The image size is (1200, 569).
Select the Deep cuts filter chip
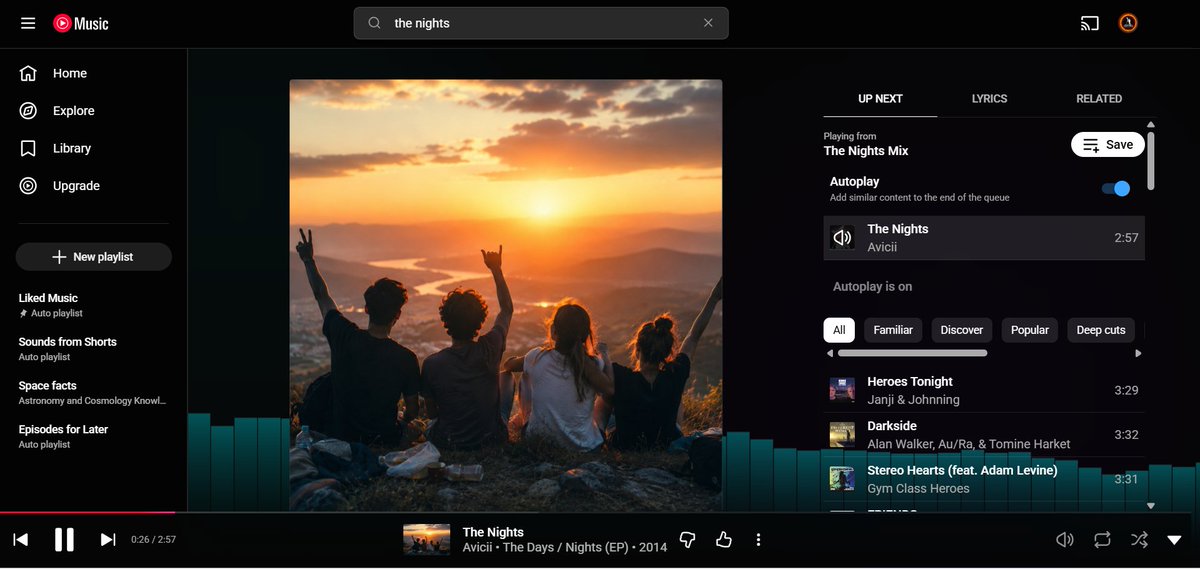(x=1101, y=330)
